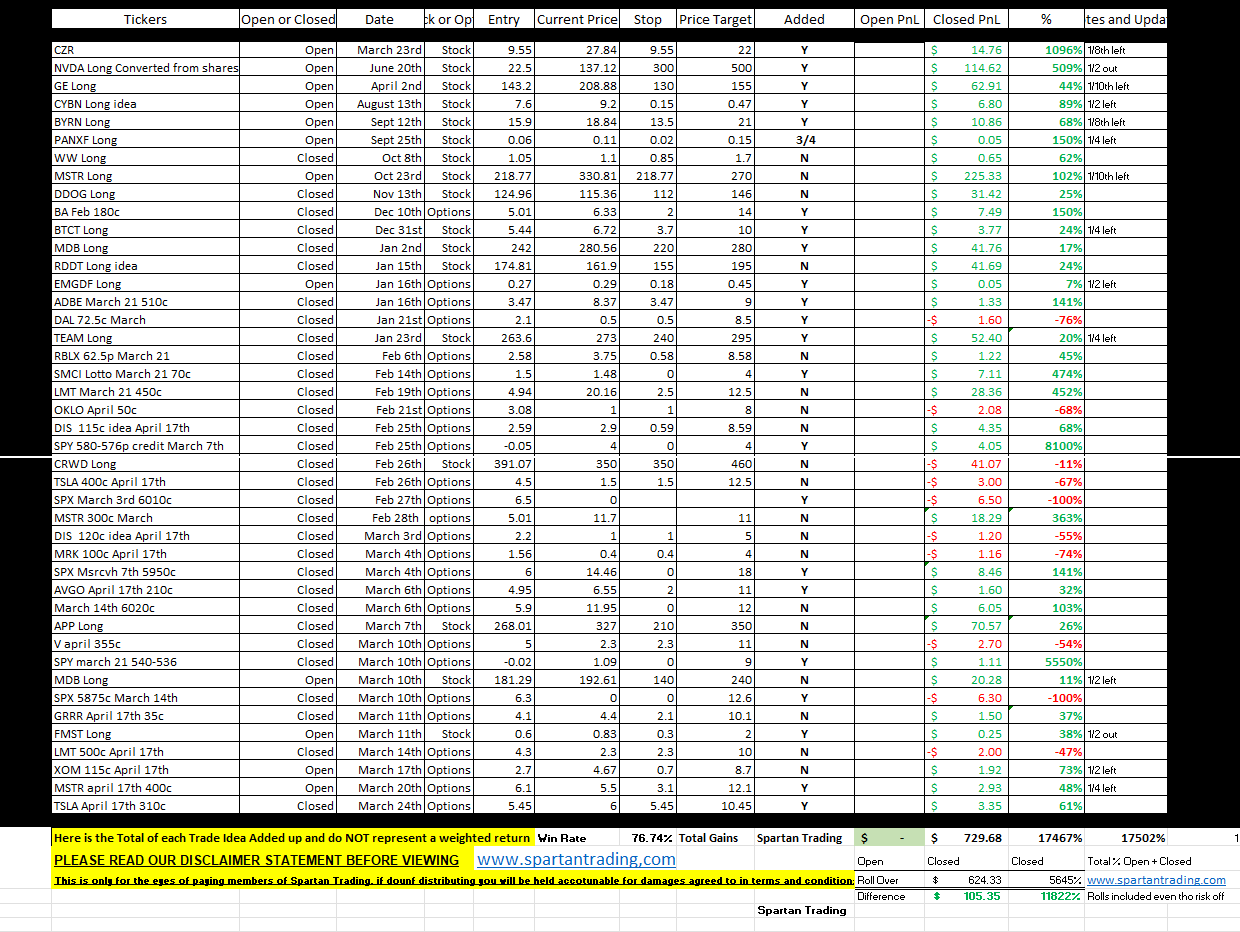Select the 'SMCI Lotto March 21 70c' cell
This screenshot has height=932, width=1240.
pos(146,374)
